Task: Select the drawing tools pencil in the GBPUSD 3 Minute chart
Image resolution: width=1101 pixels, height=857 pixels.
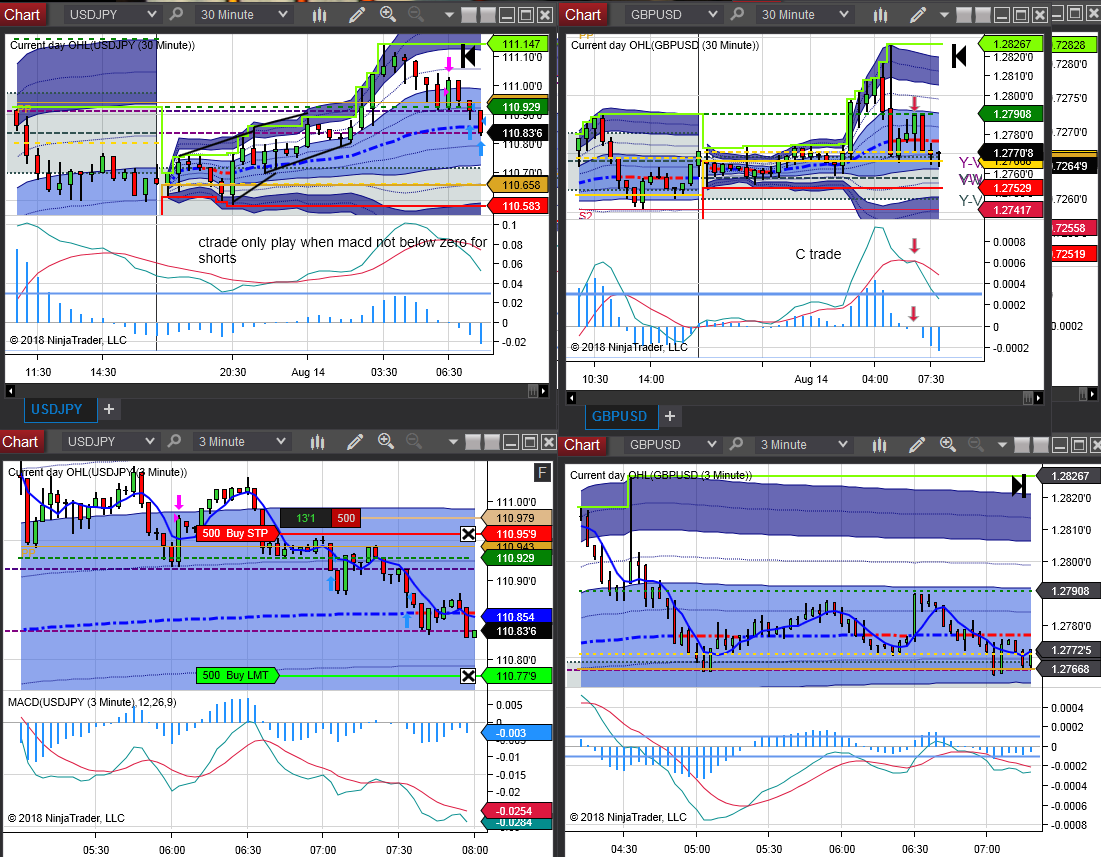Action: [x=916, y=444]
